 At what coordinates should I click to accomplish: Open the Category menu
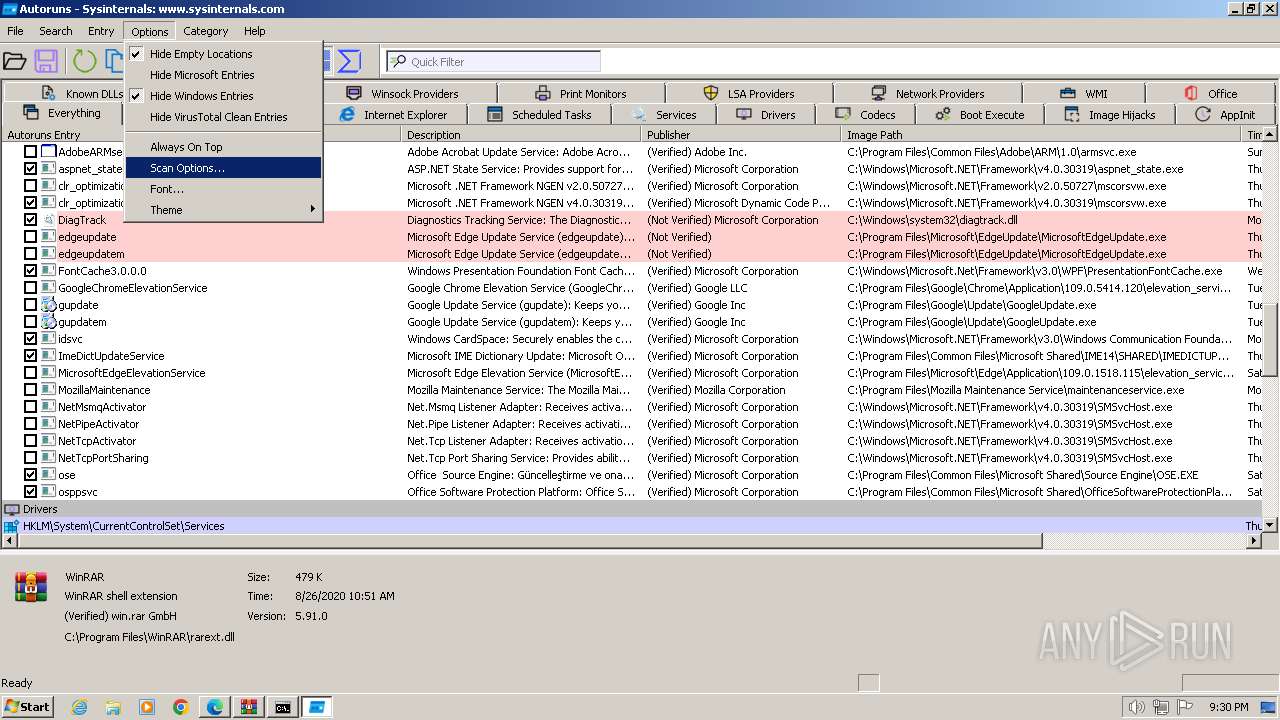pos(206,31)
